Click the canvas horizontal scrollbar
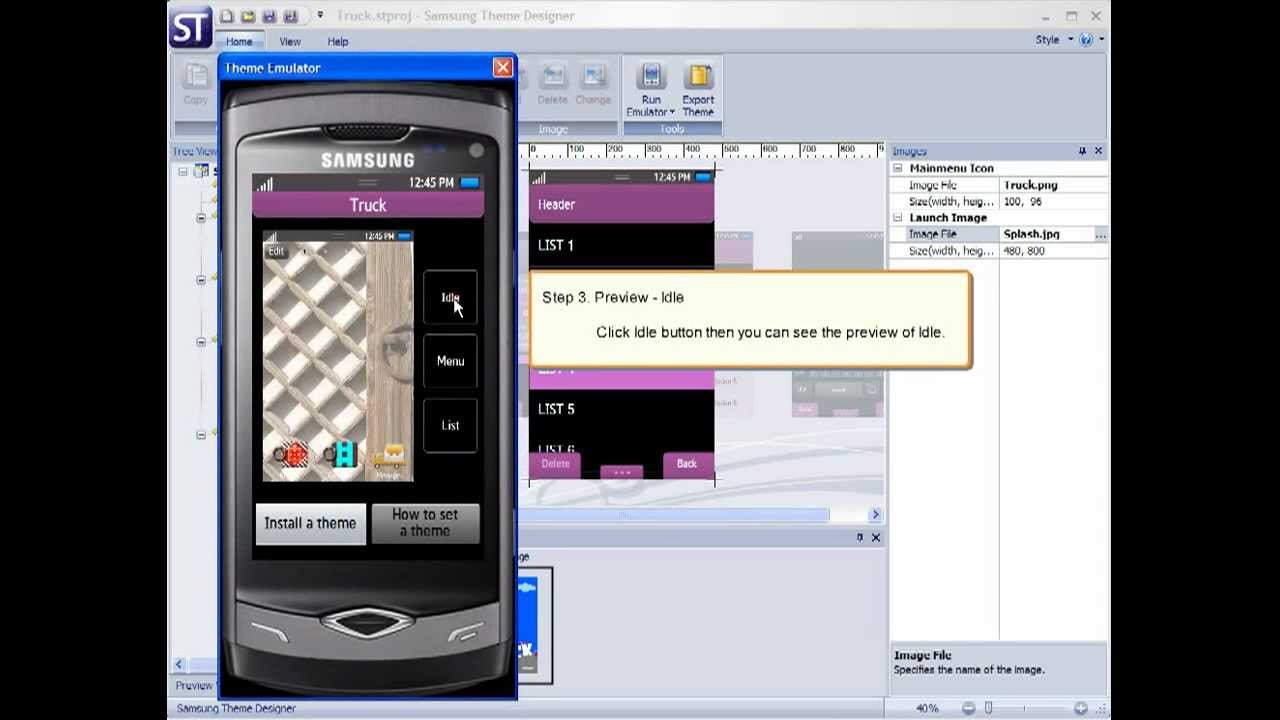1280x720 pixels. point(674,515)
